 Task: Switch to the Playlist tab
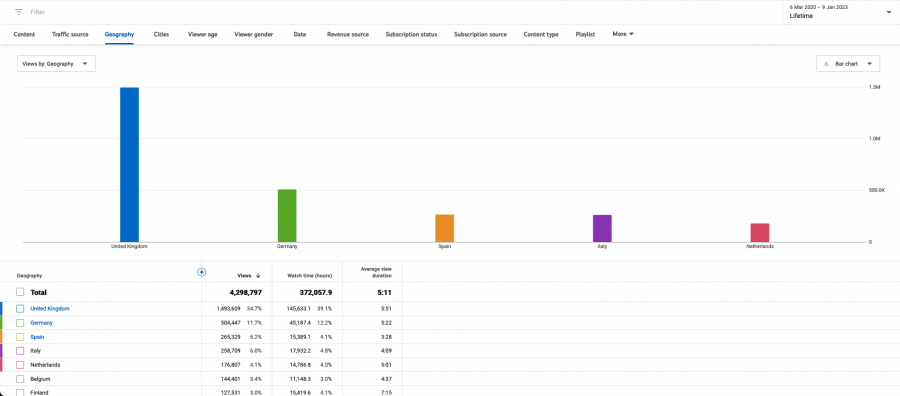(x=585, y=34)
